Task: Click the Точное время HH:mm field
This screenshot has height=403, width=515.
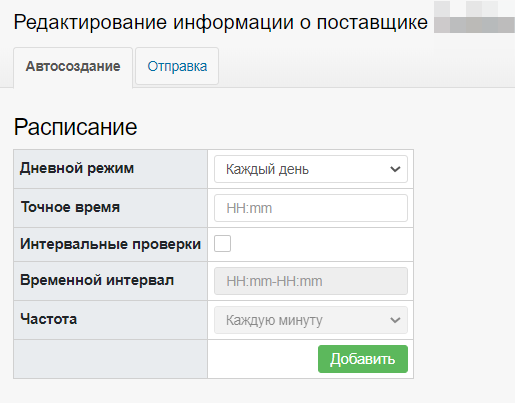Action: [x=311, y=208]
